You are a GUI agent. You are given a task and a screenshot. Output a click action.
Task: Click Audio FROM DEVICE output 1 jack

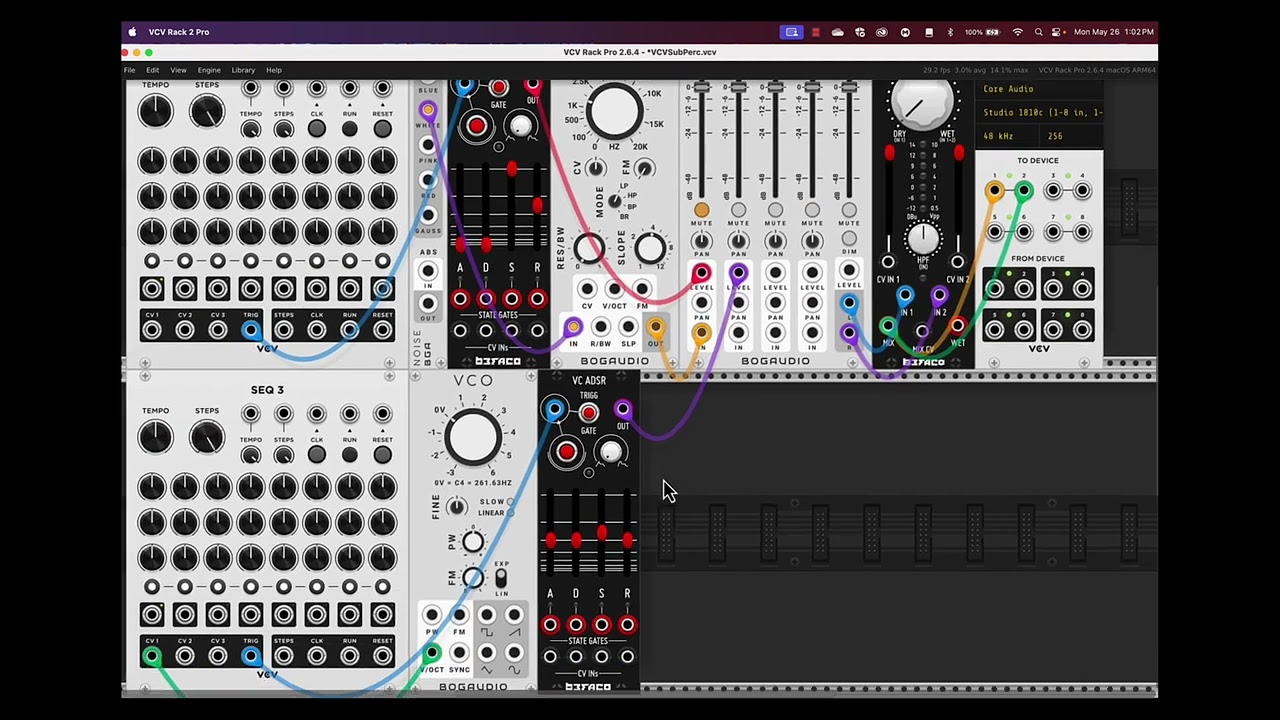click(x=994, y=290)
